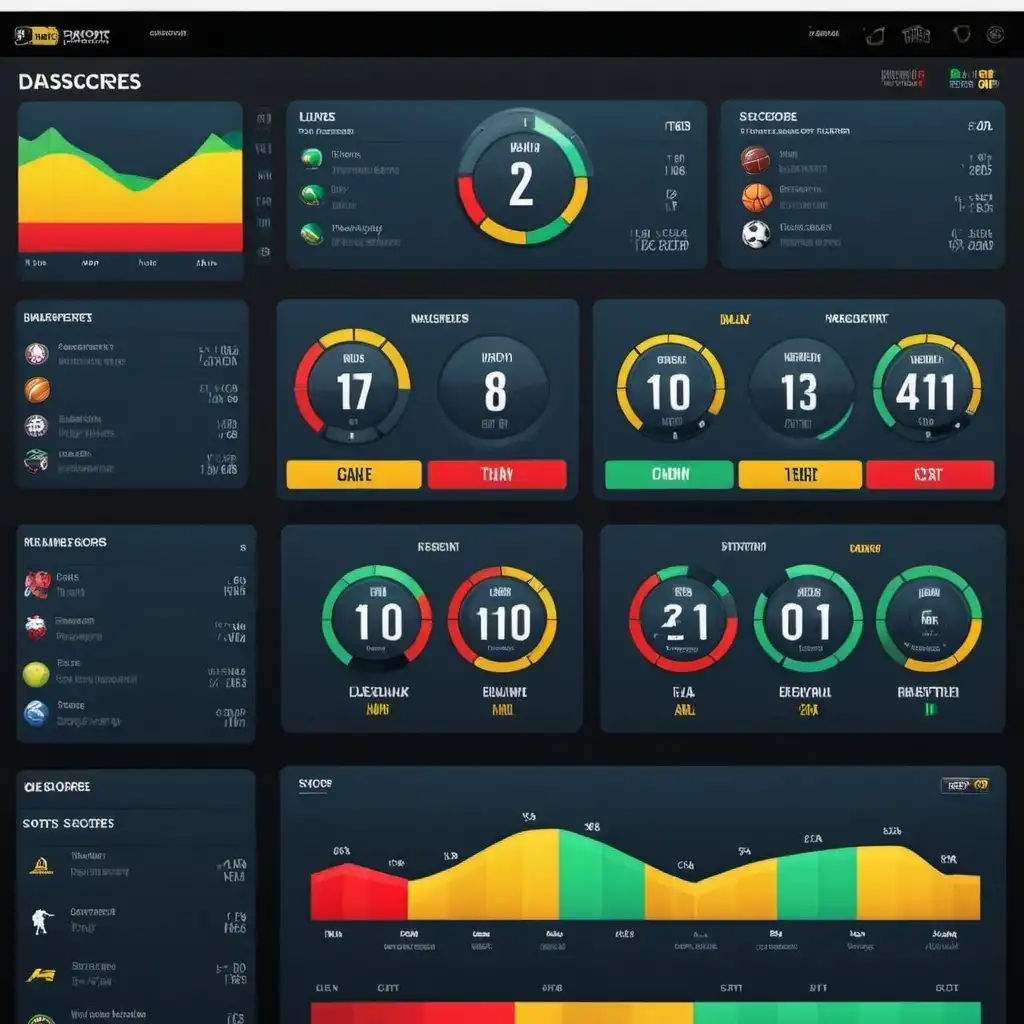The image size is (1024, 1024).
Task: Select the orange basketball icon in left sidebar list
Action: pos(37,390)
